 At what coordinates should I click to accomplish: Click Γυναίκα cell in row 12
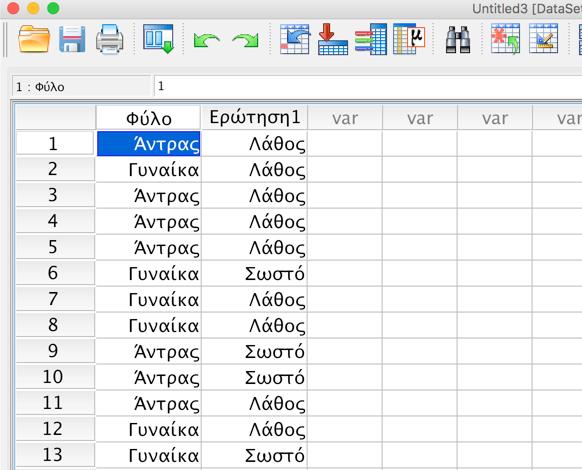pyautogui.click(x=148, y=430)
